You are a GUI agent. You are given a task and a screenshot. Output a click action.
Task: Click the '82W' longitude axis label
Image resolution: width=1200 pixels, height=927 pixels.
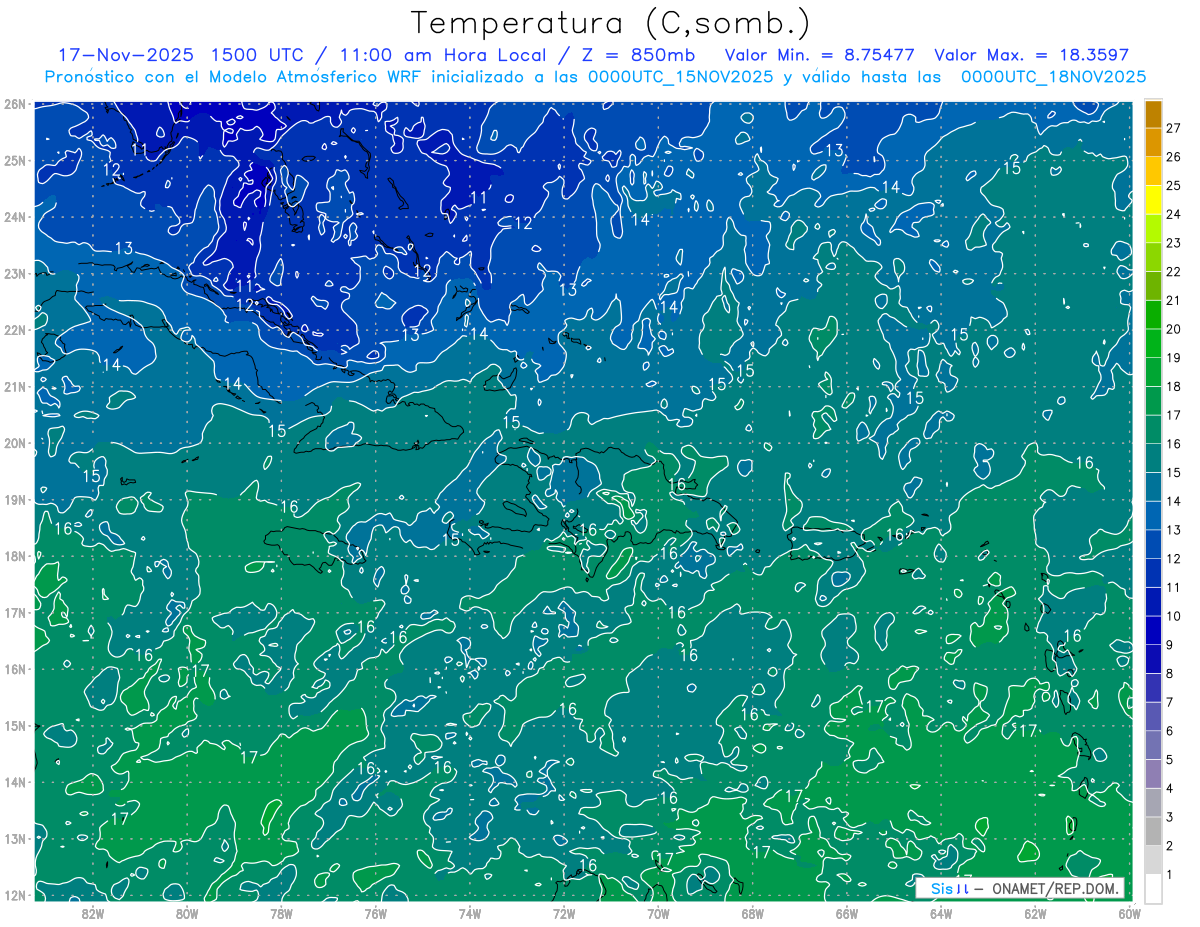[92, 912]
